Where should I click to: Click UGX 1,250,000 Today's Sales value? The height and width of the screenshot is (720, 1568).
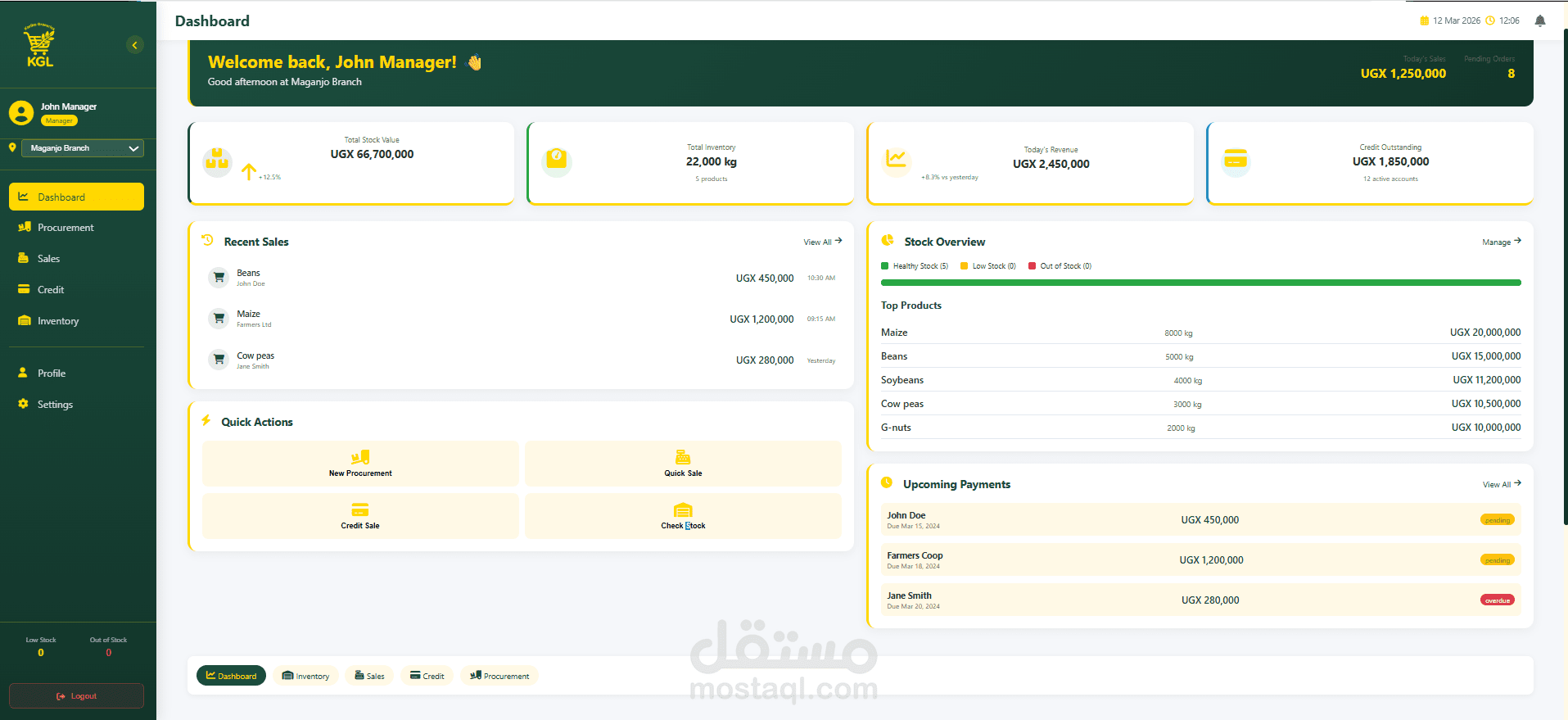1403,74
